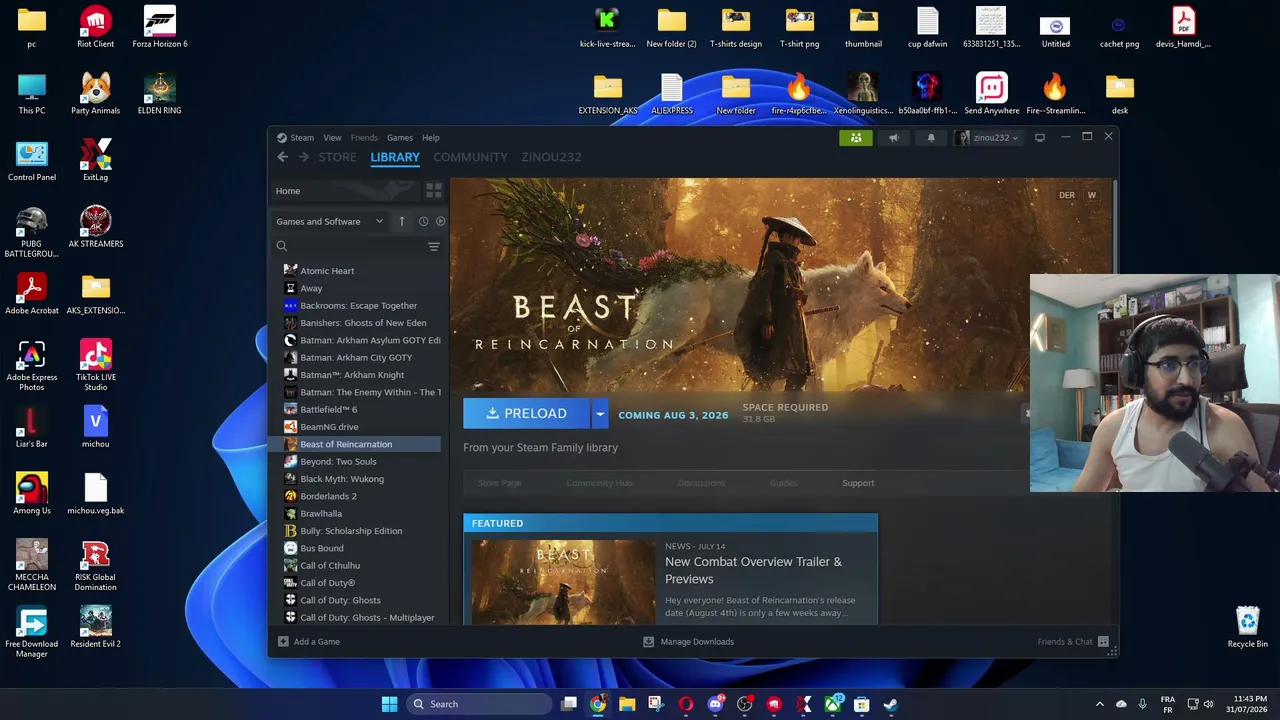Open the game's Store Page link
Screen dimensions: 1280x720
(499, 483)
